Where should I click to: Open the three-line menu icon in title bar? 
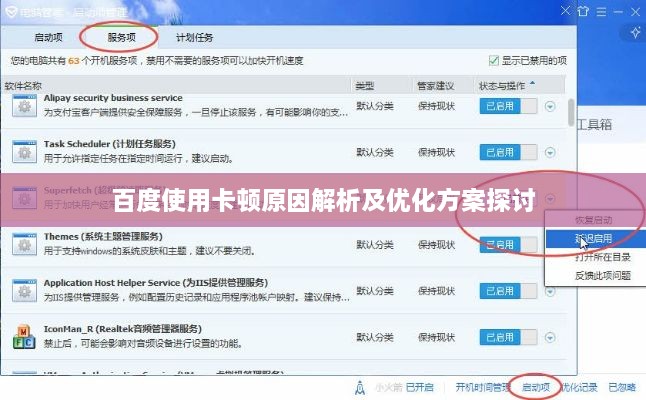pyautogui.click(x=601, y=12)
